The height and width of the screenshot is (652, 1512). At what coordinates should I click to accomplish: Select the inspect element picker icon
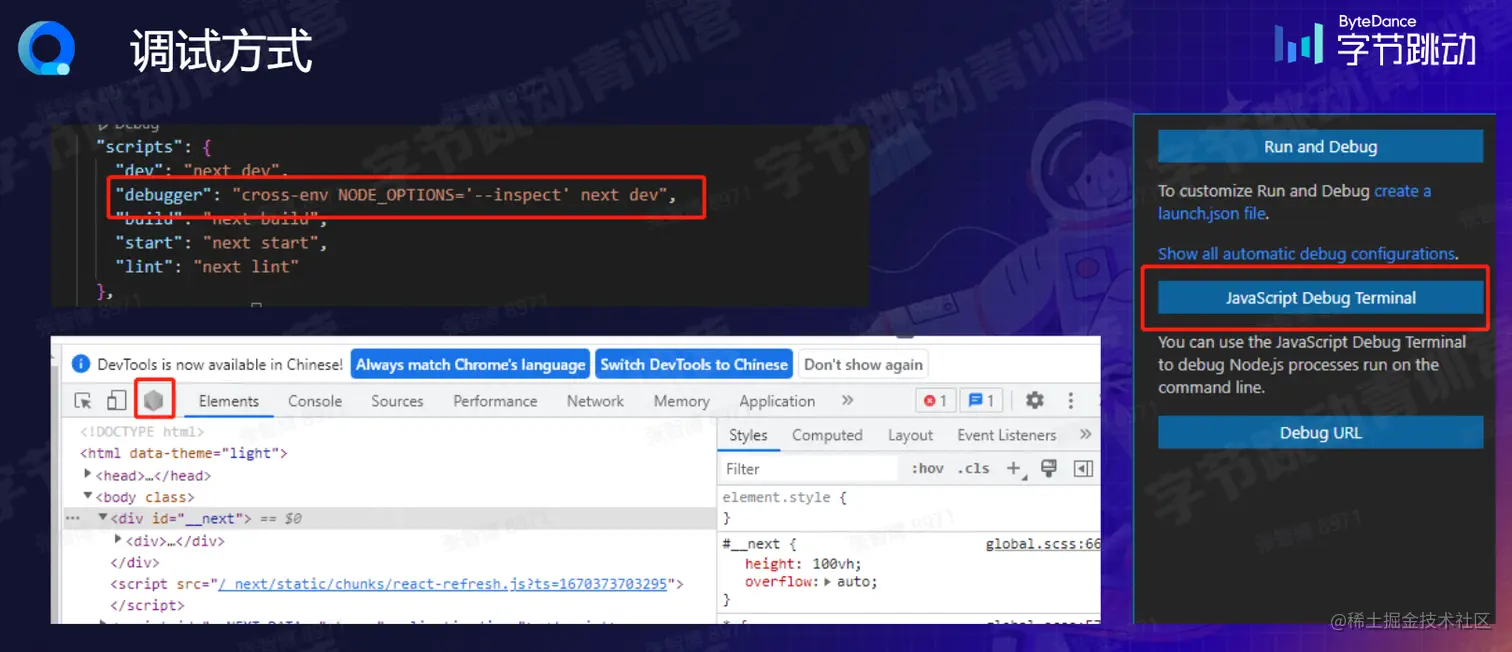83,401
